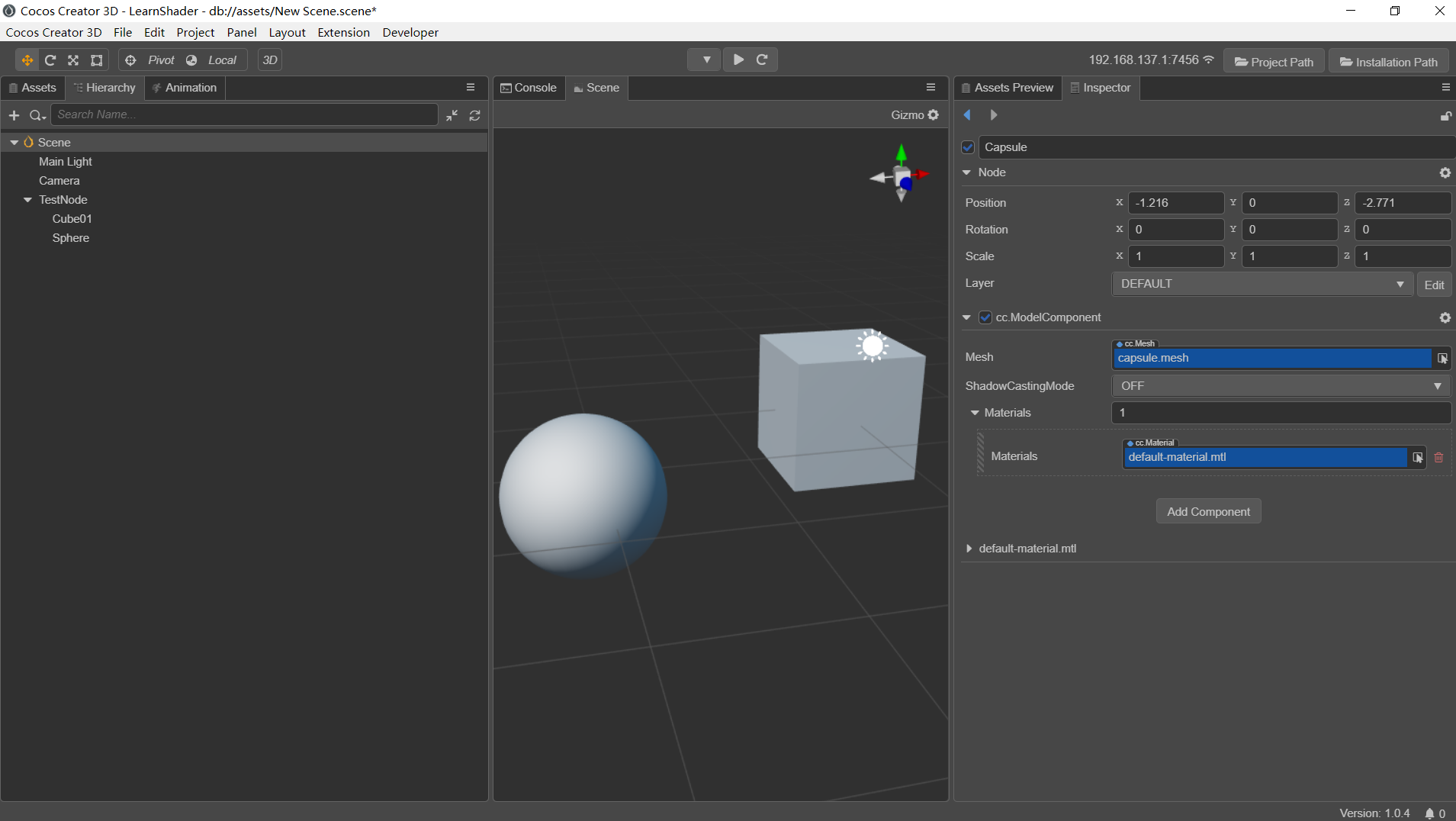The image size is (1456, 821).
Task: Click the Add Component button
Action: [1208, 512]
